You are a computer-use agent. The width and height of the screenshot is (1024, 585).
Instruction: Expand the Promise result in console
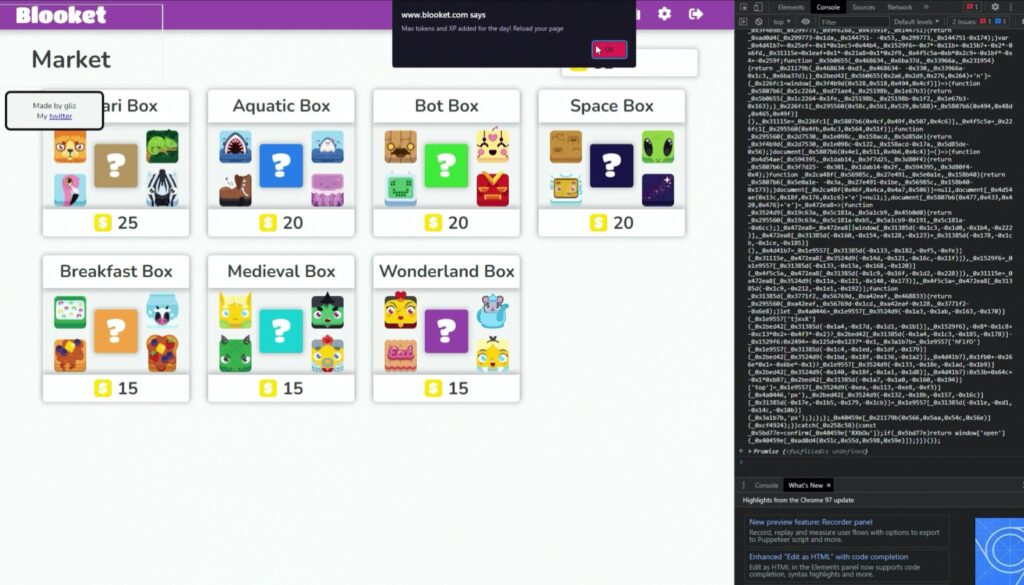(749, 452)
